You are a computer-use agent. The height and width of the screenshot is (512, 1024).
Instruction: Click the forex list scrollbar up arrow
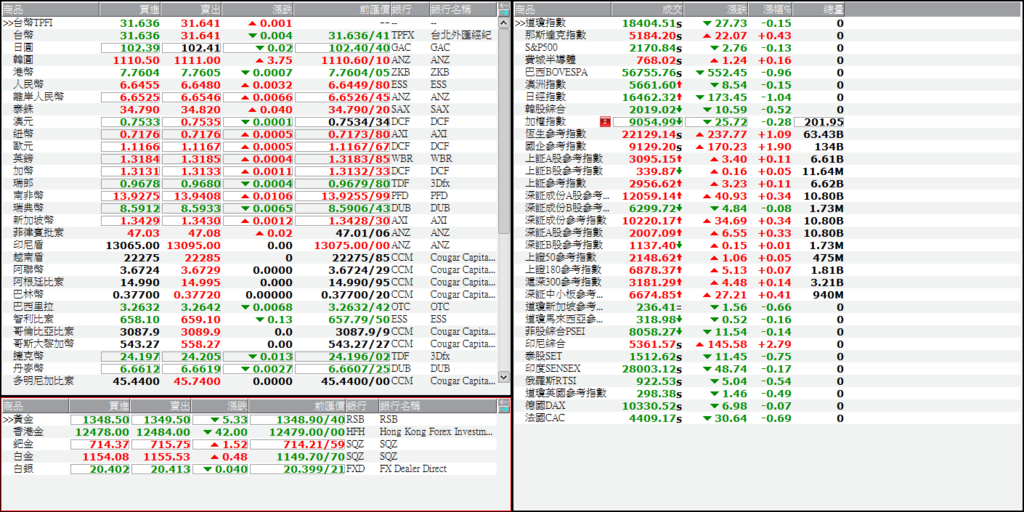tap(504, 23)
